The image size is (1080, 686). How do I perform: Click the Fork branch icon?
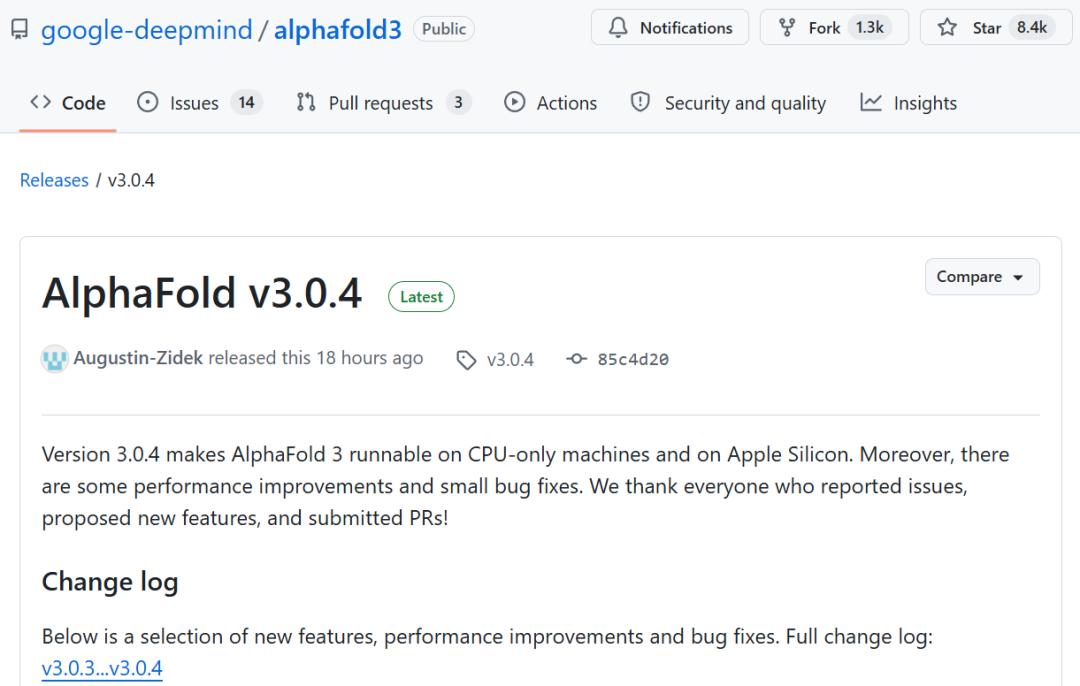(787, 28)
